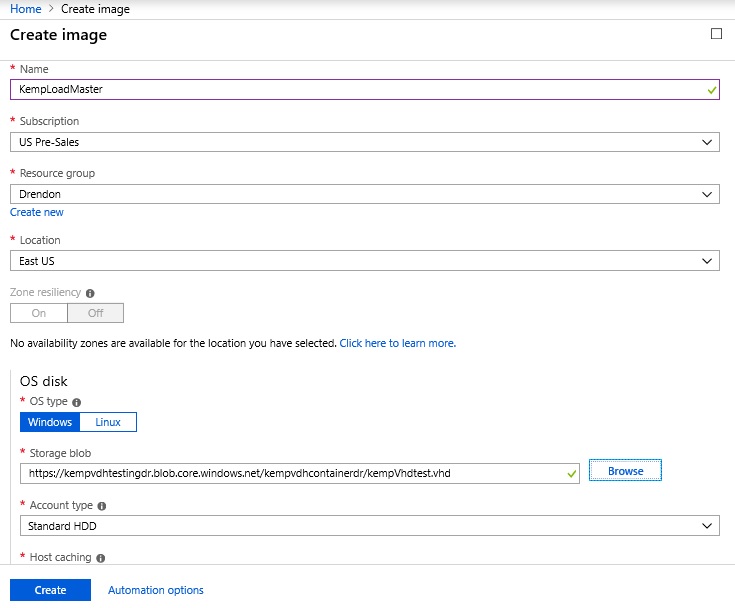Image resolution: width=735 pixels, height=608 pixels.
Task: Expand the Resource group dropdown
Action: point(365,194)
